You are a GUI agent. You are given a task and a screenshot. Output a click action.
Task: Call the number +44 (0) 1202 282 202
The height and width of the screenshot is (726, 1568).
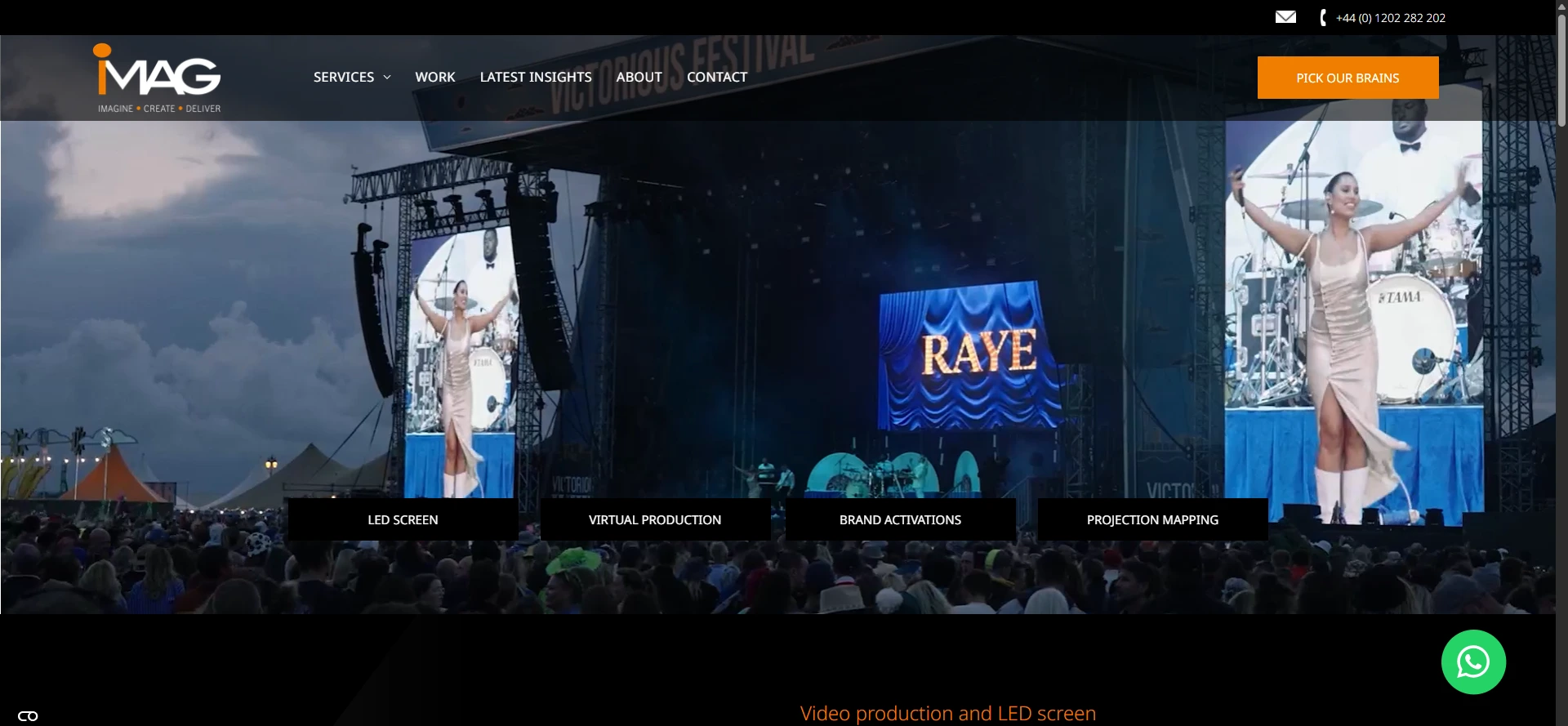pos(1391,18)
